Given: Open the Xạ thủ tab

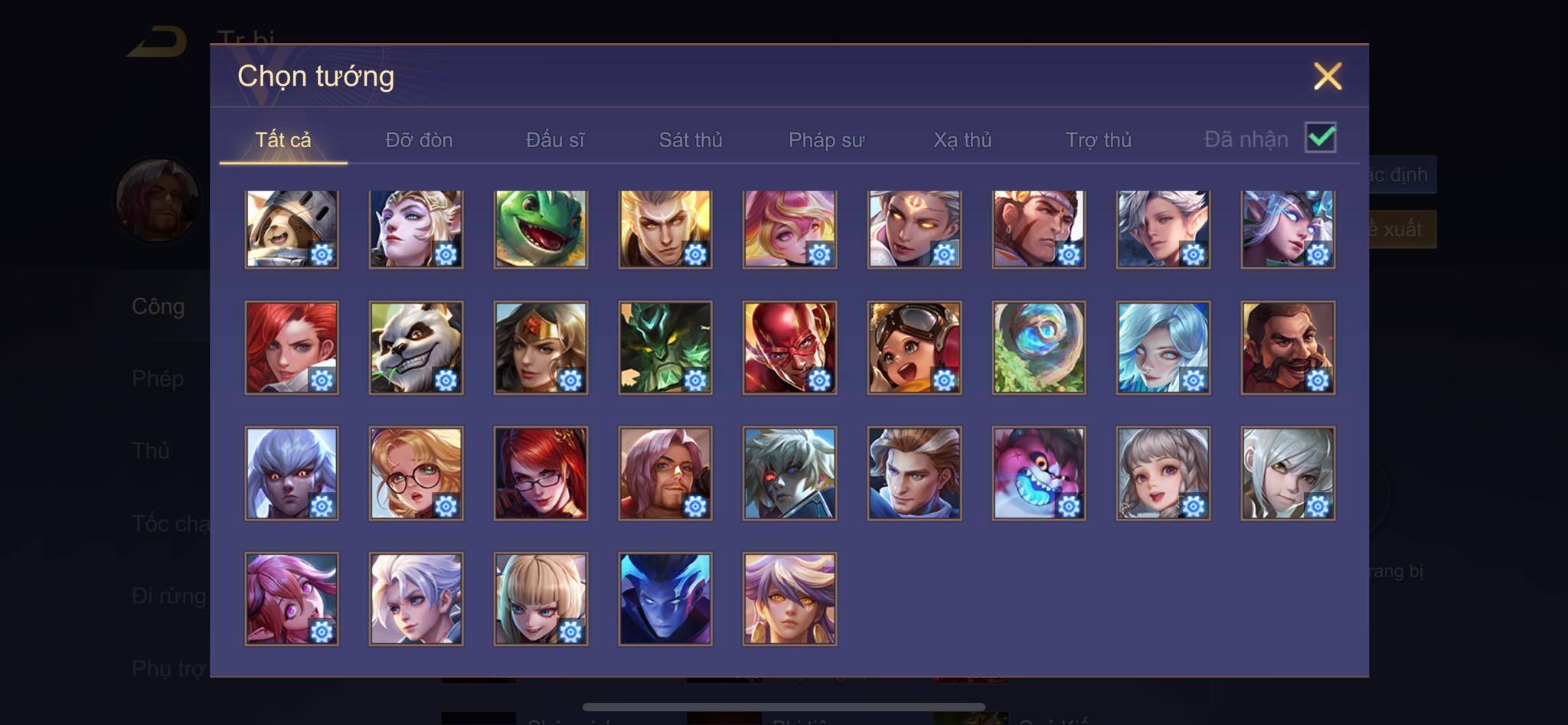Looking at the screenshot, I should pyautogui.click(x=962, y=140).
